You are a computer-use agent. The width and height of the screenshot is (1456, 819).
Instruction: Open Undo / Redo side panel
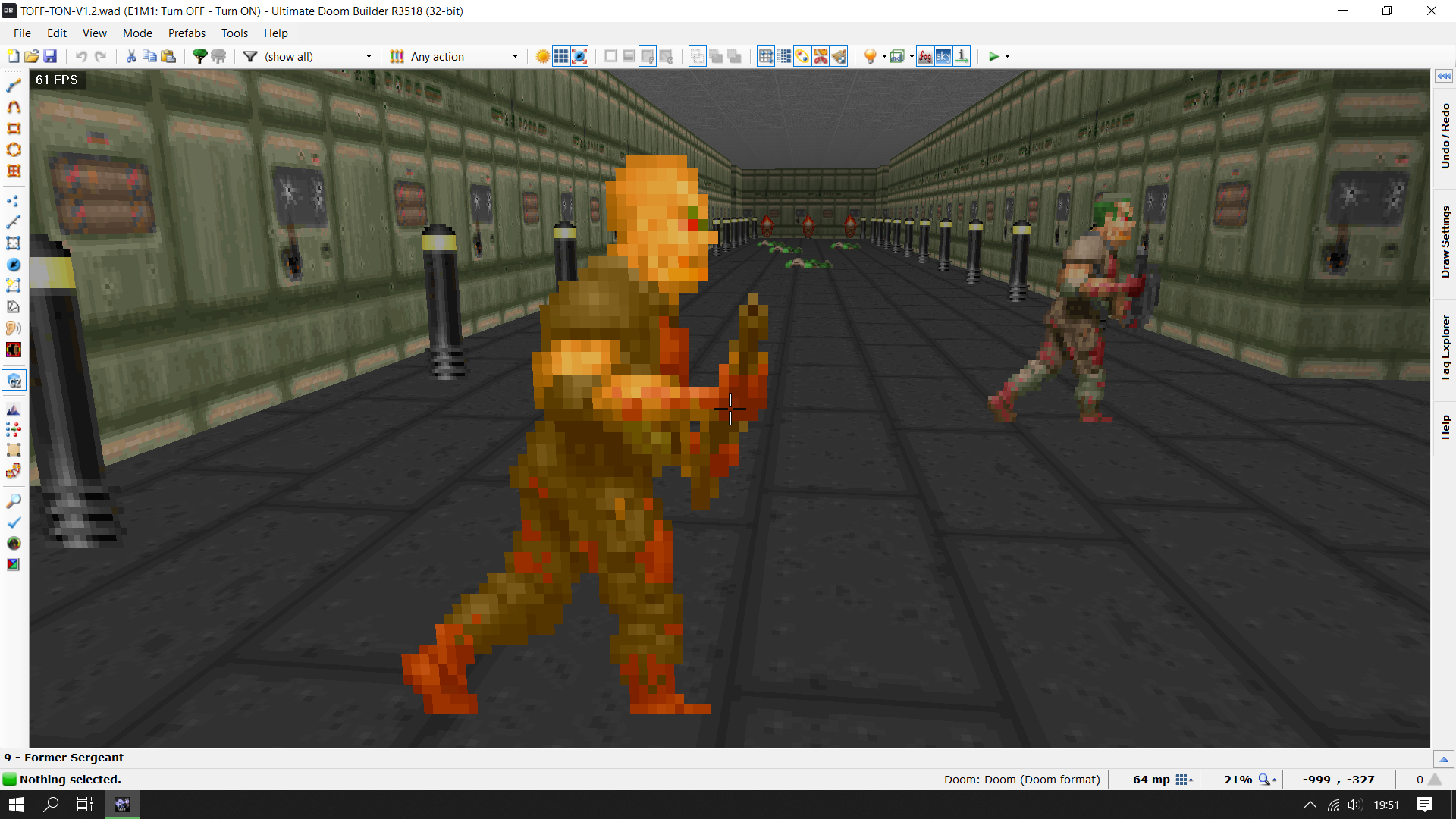point(1445,136)
